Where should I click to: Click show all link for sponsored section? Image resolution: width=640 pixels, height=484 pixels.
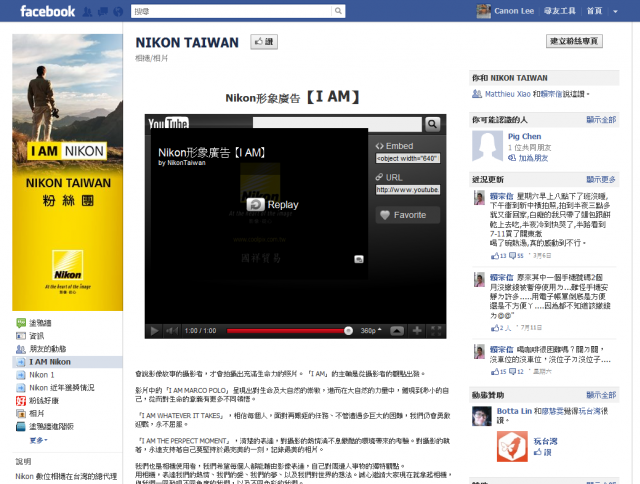tap(601, 395)
